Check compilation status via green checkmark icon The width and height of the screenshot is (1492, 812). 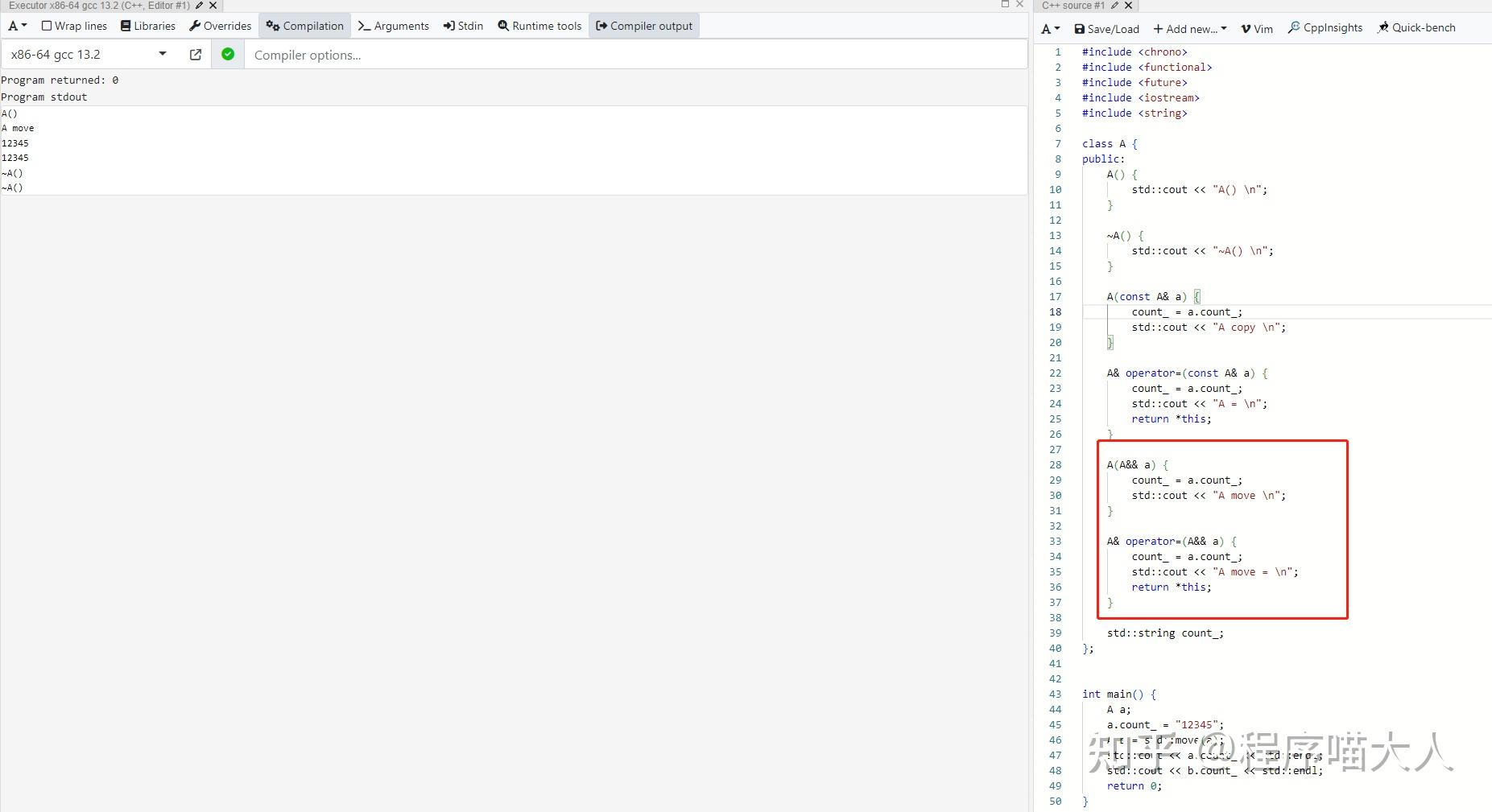pos(228,54)
